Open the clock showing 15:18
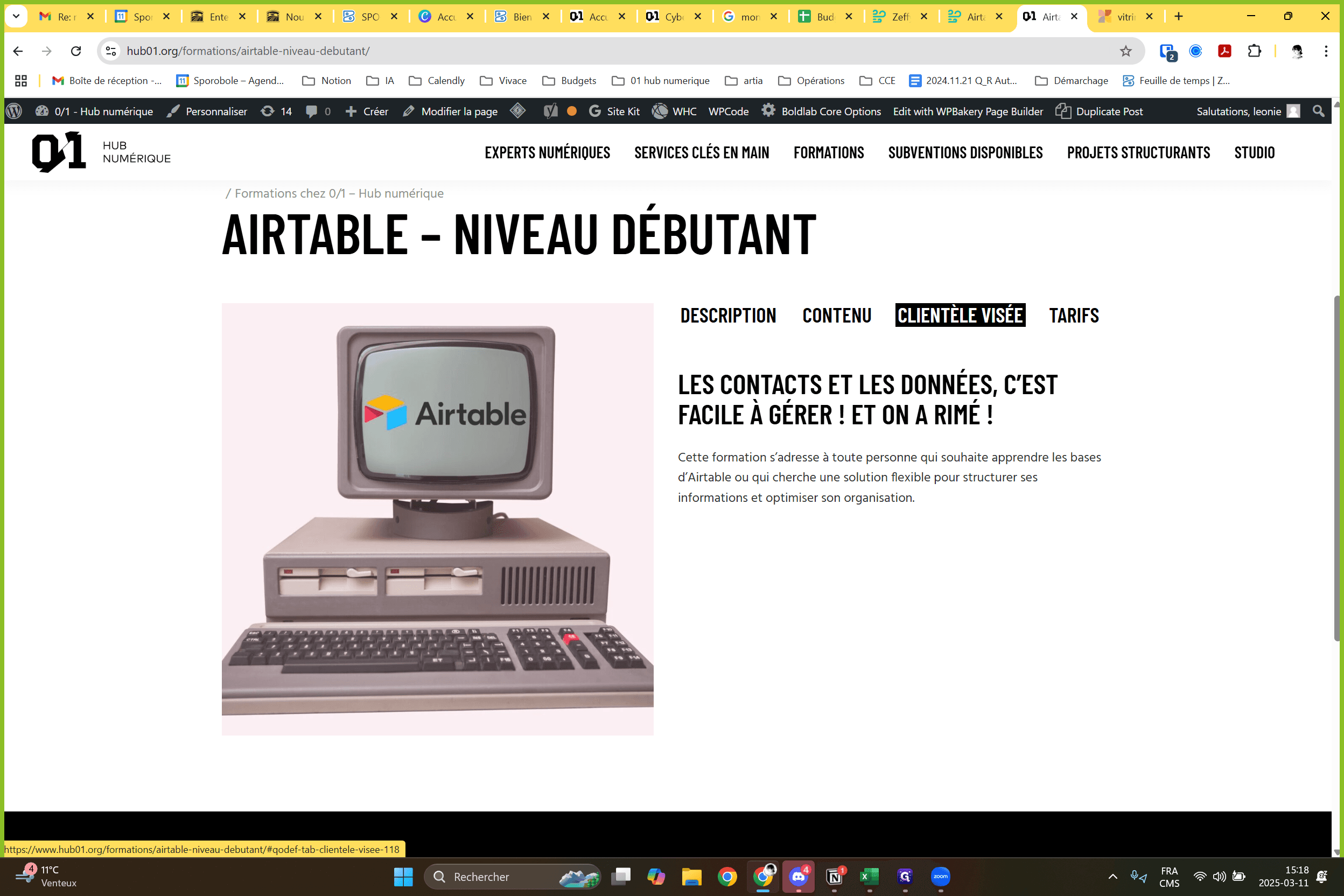 [1284, 877]
